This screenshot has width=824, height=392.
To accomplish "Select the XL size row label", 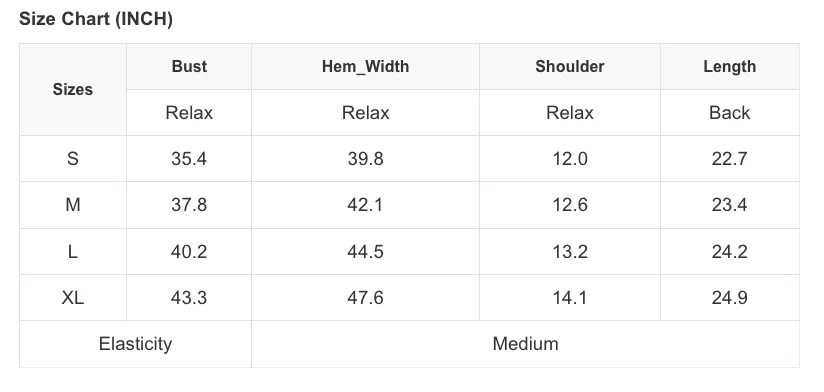I will (x=73, y=297).
